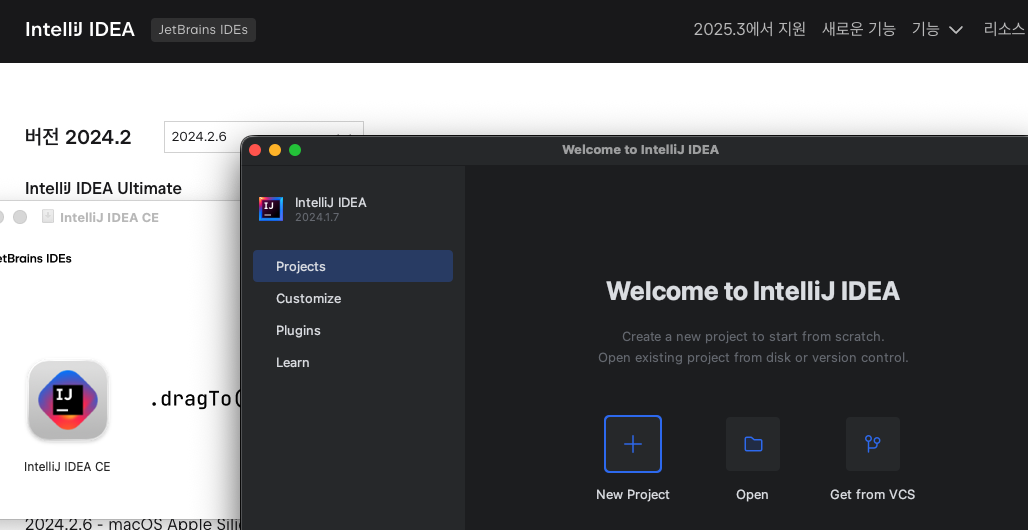Click the large Welcome to IntelliJ IDEA heading

753,291
